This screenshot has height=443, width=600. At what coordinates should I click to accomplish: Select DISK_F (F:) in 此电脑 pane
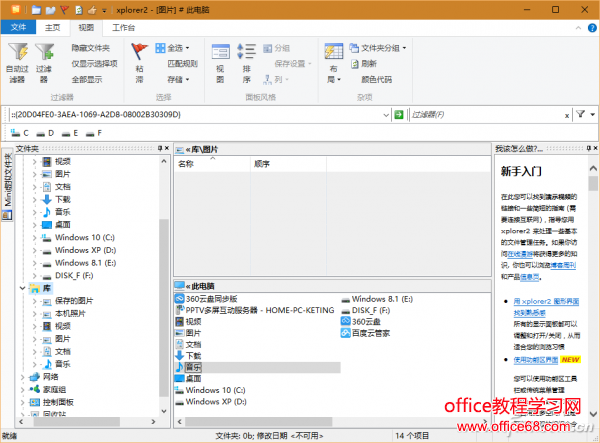tap(366, 310)
